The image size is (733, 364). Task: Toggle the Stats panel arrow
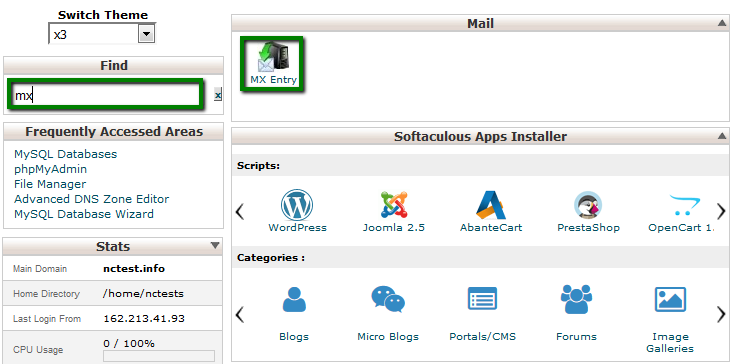[215, 245]
